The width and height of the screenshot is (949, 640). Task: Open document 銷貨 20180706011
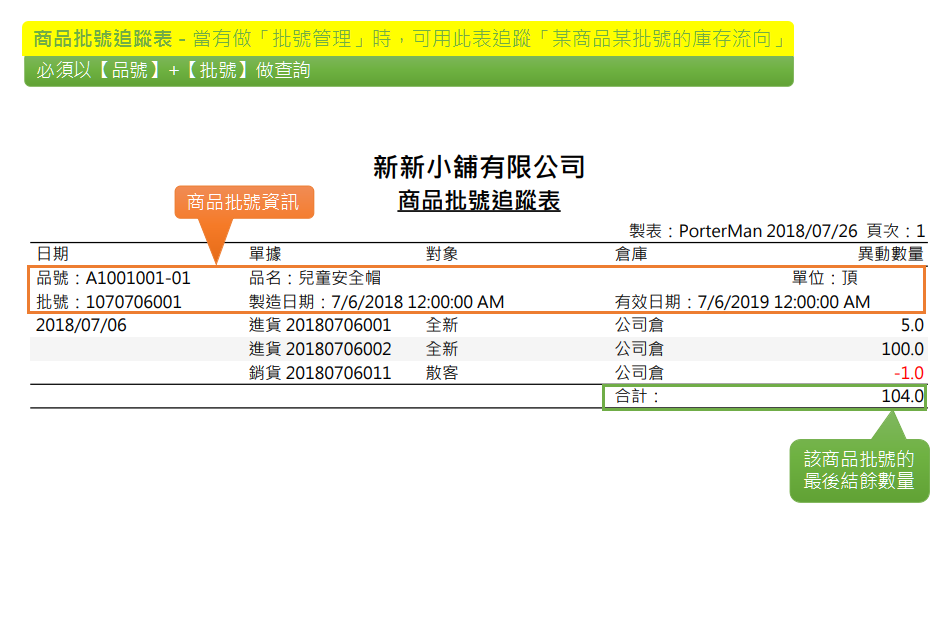tap(320, 373)
